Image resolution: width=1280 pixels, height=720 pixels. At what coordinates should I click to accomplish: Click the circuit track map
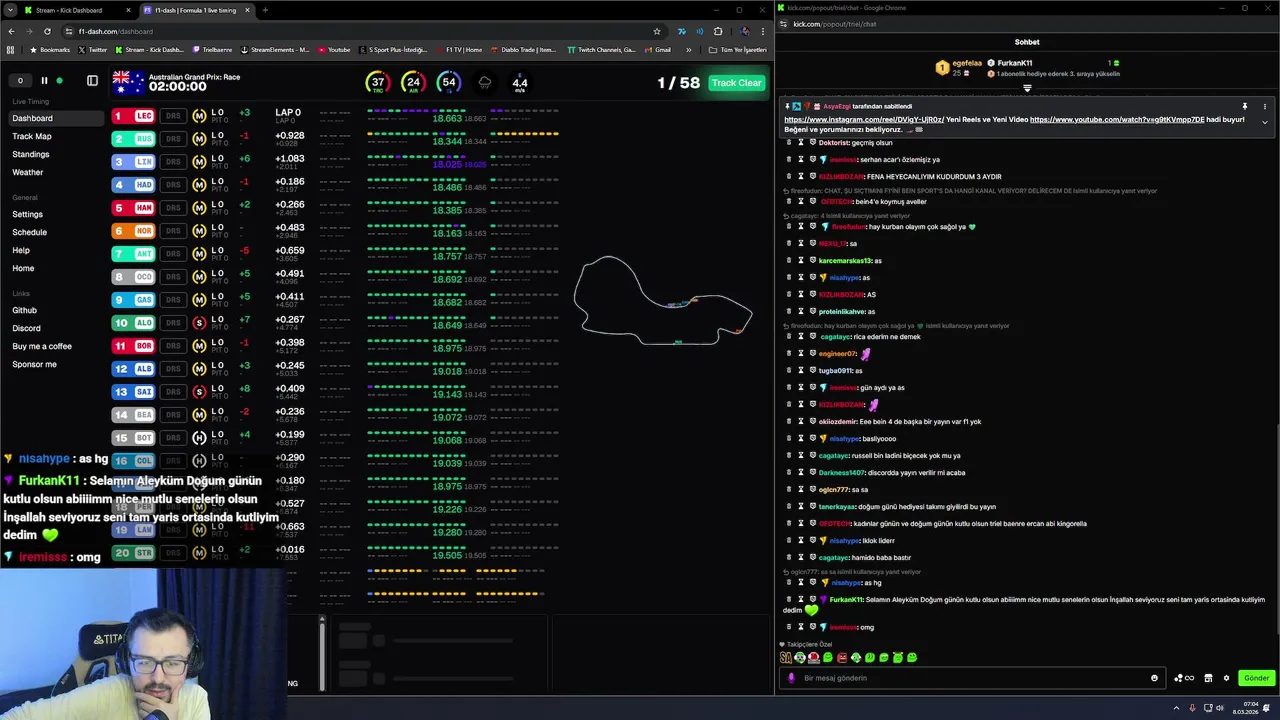pos(662,300)
